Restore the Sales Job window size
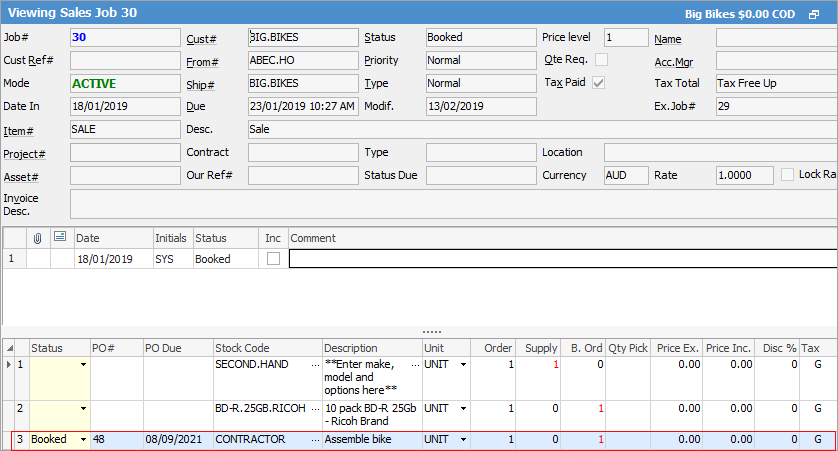Image resolution: width=838 pixels, height=451 pixels. pos(827,16)
